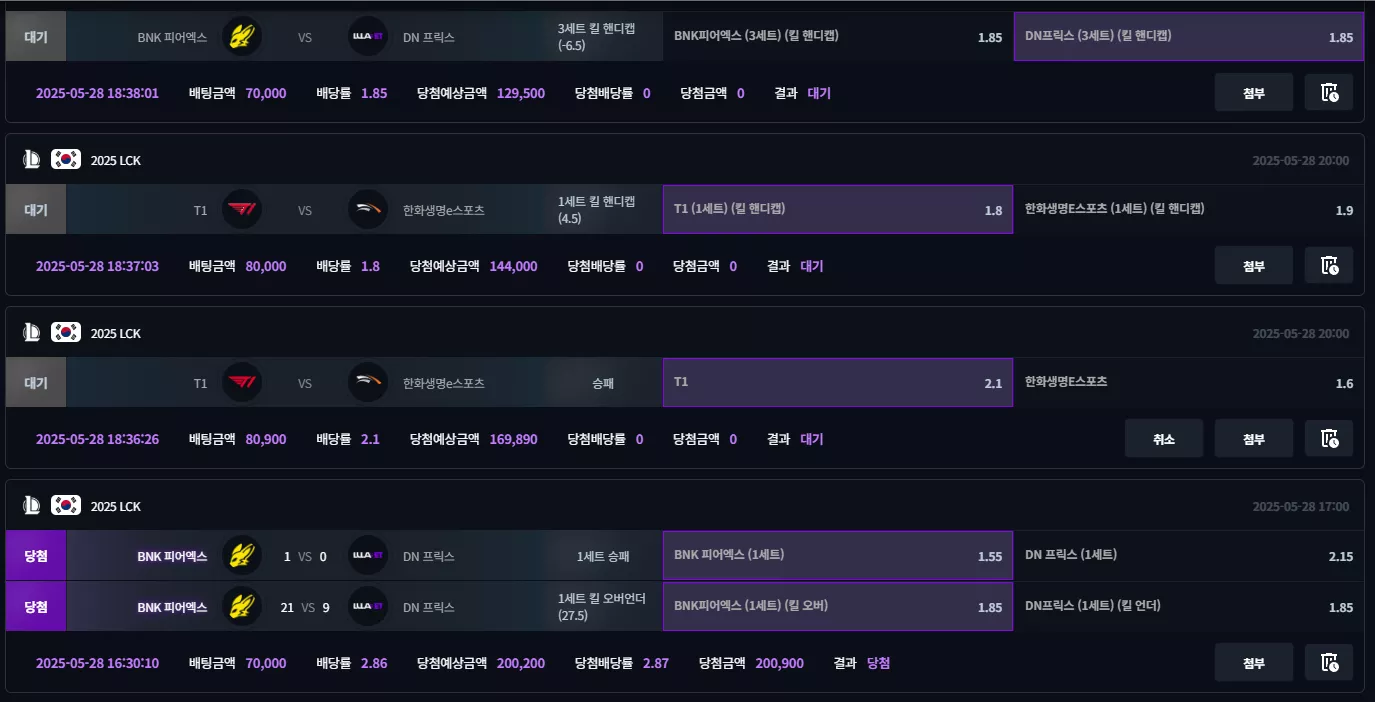
Task: Click the DN 프릭스 logo in the 1세트 킬 오버언더 row
Action: pos(367,607)
